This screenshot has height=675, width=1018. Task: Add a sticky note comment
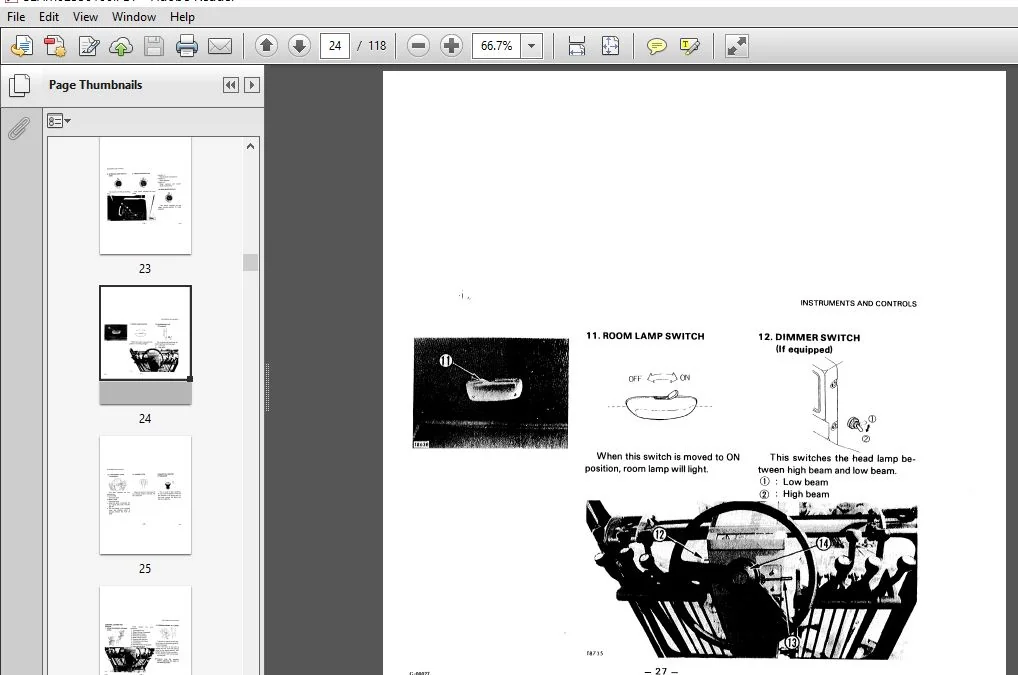[x=656, y=46]
